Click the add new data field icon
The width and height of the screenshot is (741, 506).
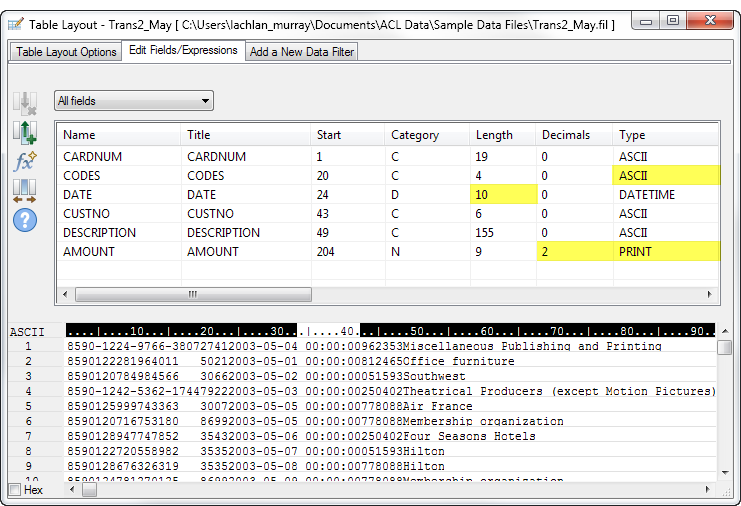click(x=24, y=132)
